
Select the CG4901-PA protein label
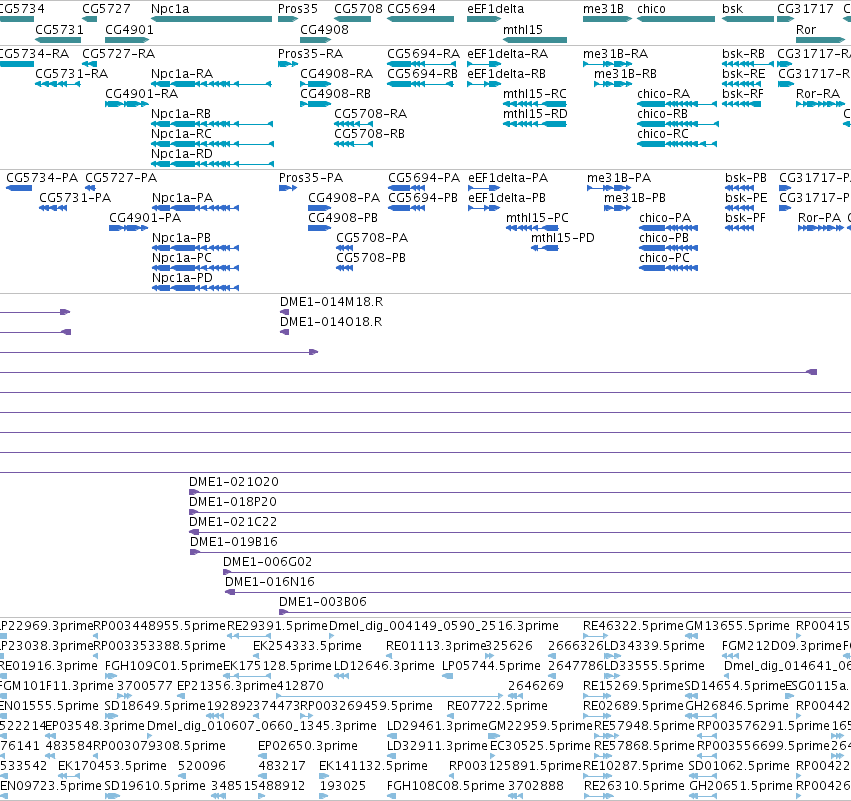point(145,217)
